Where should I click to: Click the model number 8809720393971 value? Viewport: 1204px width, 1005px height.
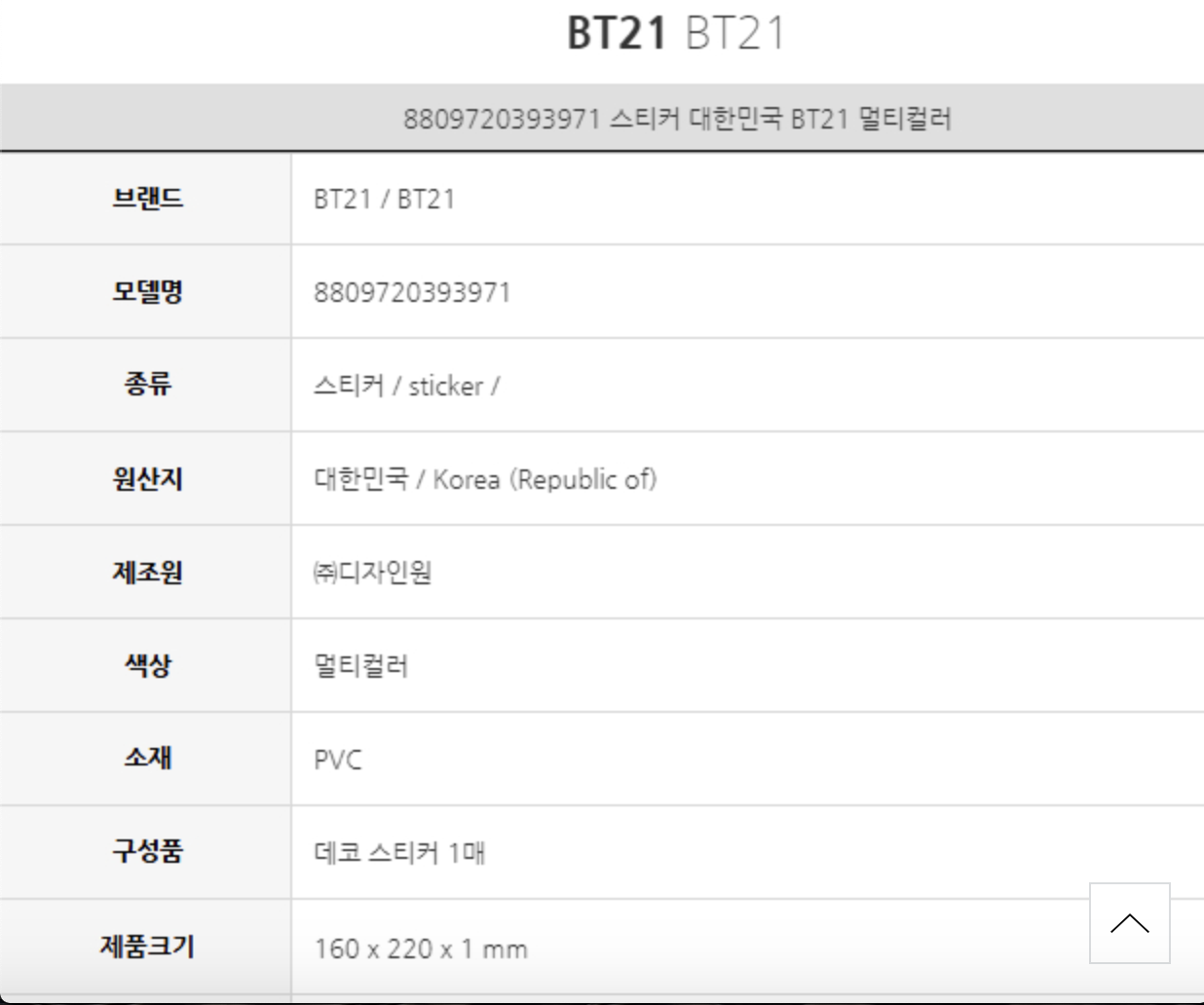(412, 292)
